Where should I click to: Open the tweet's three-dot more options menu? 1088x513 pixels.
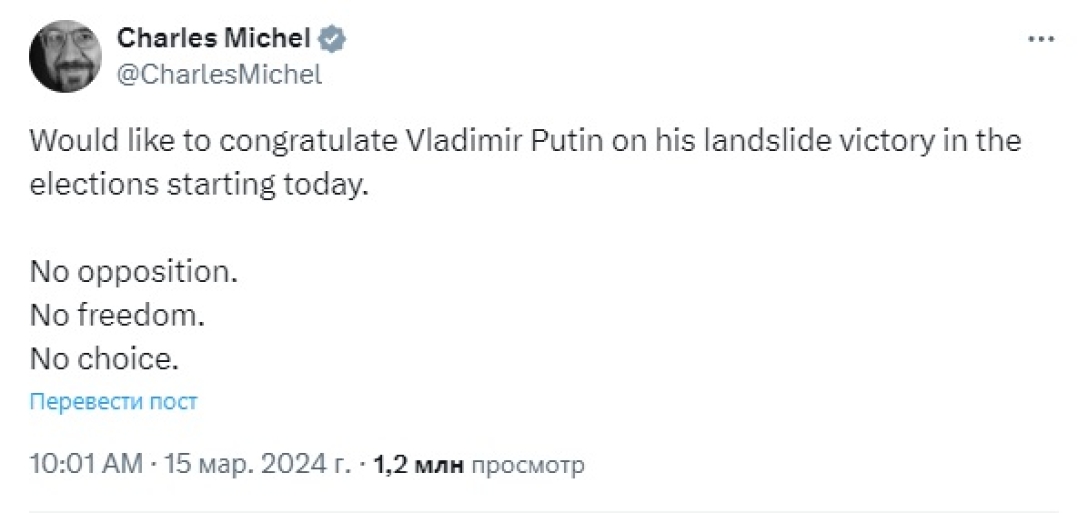1041,38
